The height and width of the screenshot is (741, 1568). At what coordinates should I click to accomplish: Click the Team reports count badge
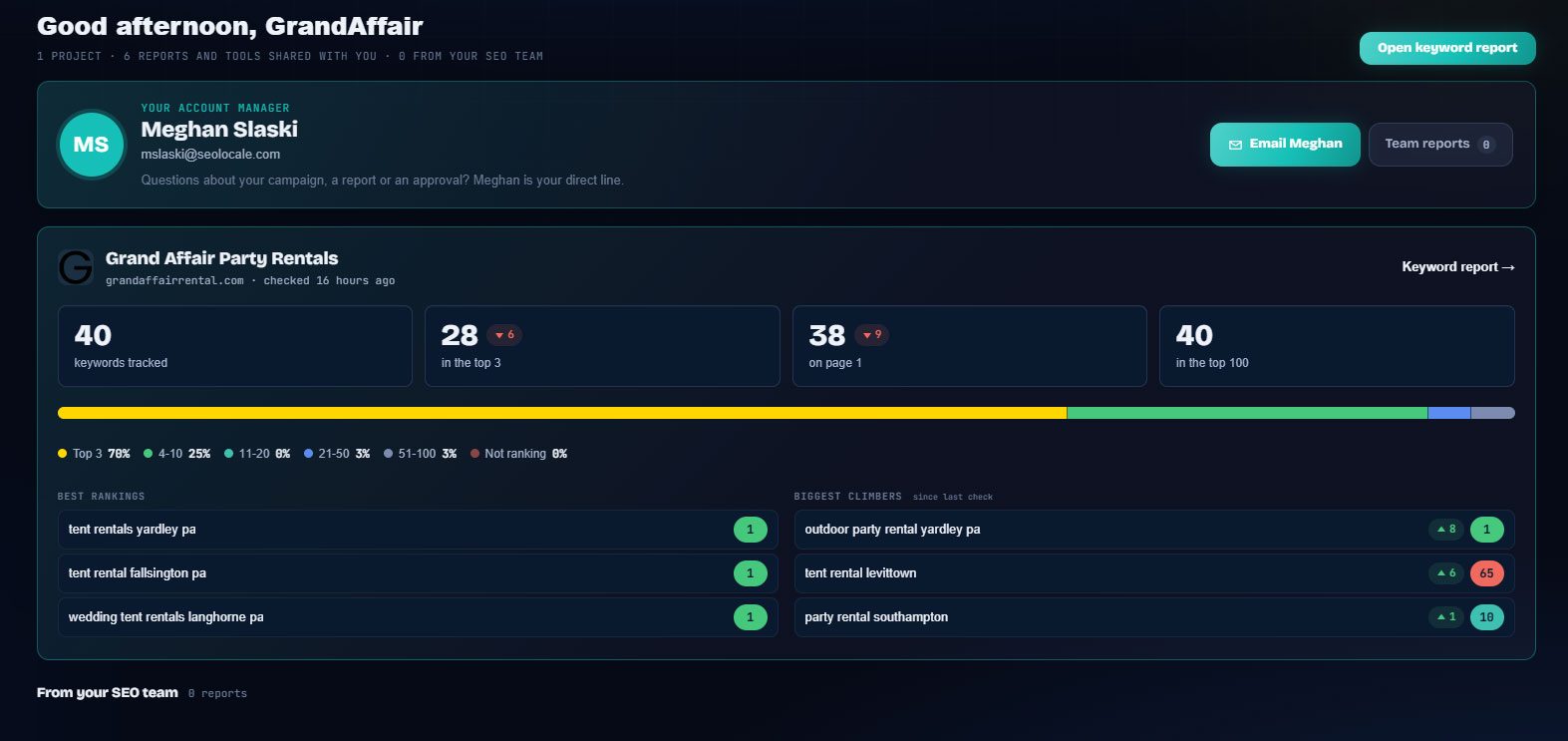pos(1486,145)
